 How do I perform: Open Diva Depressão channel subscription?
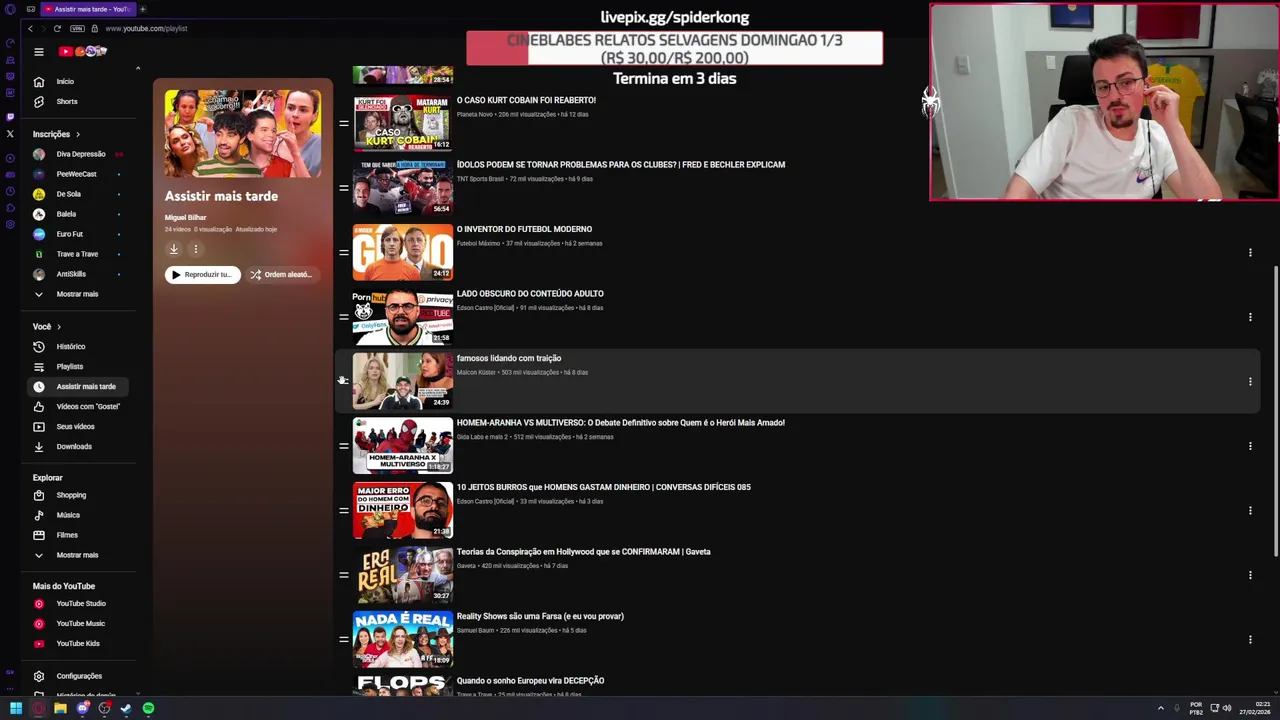click(x=80, y=154)
